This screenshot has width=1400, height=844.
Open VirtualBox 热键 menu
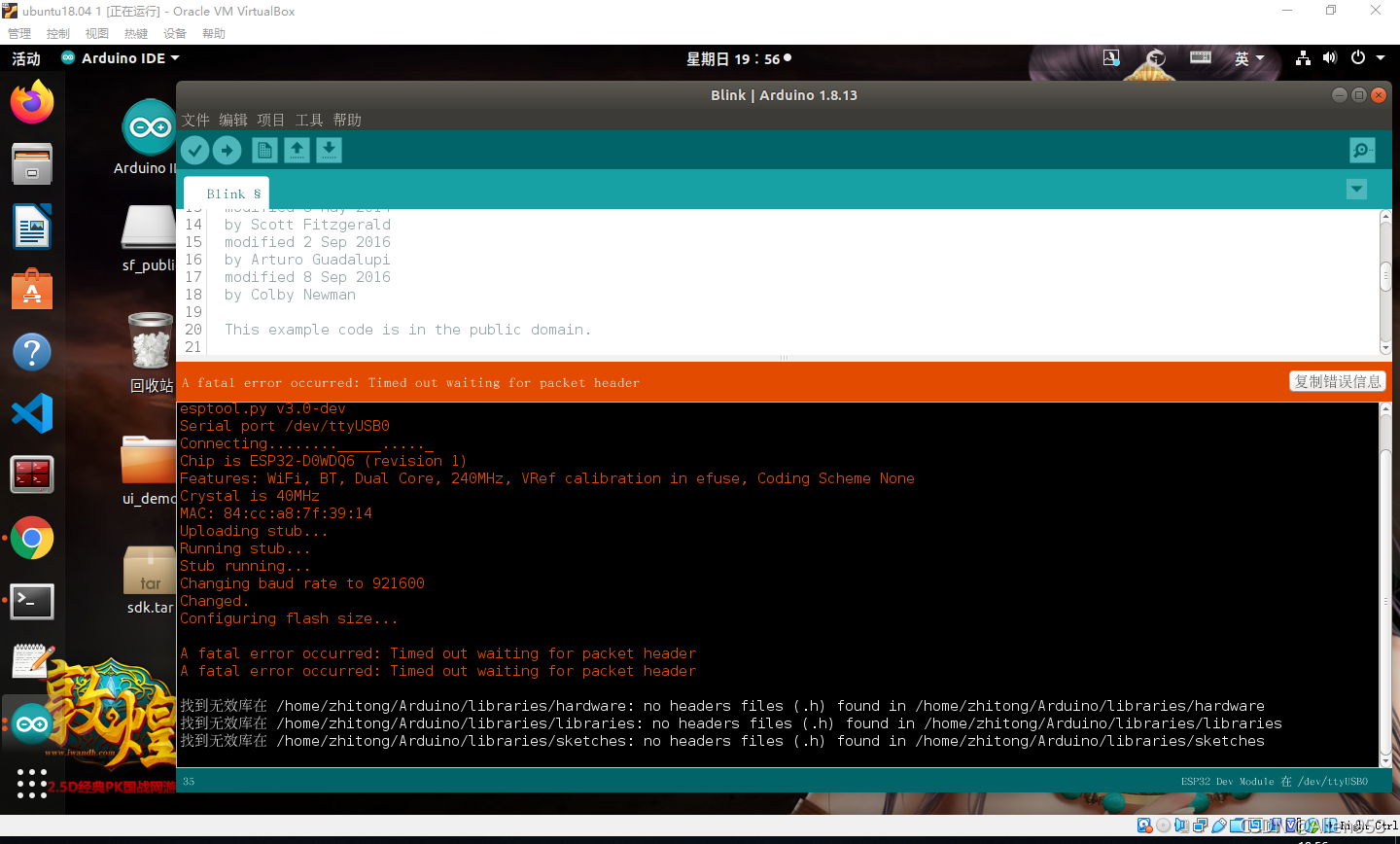(x=136, y=33)
